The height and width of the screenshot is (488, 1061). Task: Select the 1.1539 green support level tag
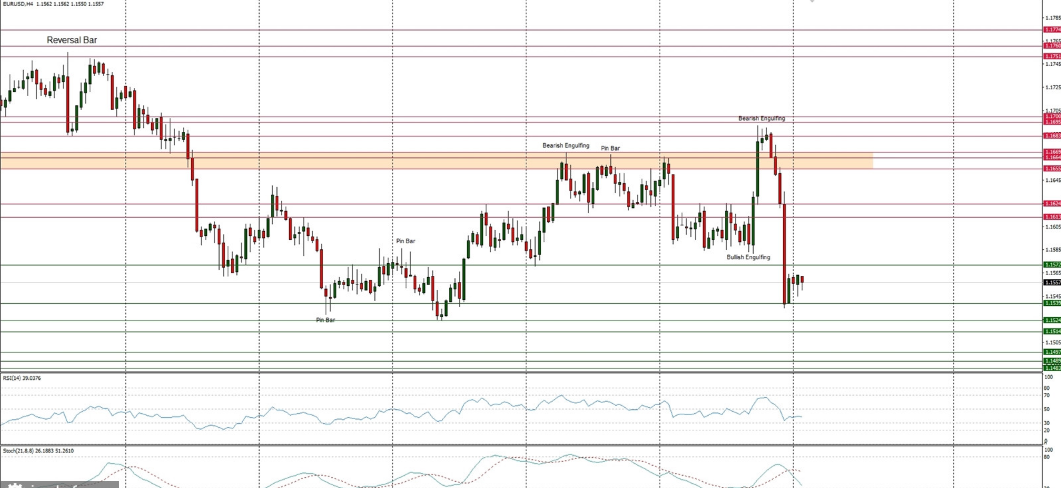point(1051,302)
